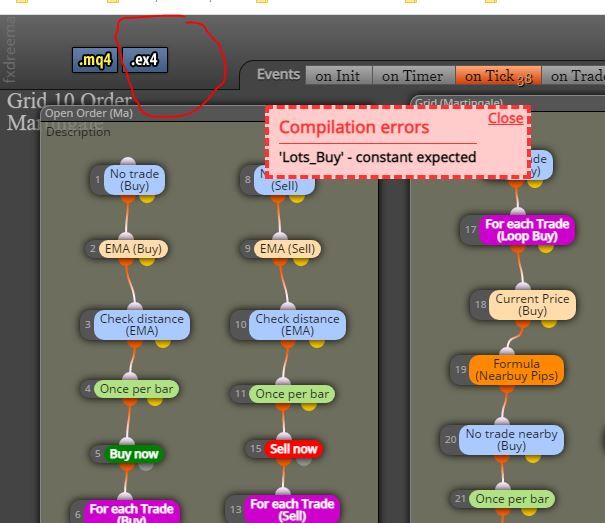
Task: Select block 19 Formula (Nearbuy Pips)
Action: tap(516, 370)
